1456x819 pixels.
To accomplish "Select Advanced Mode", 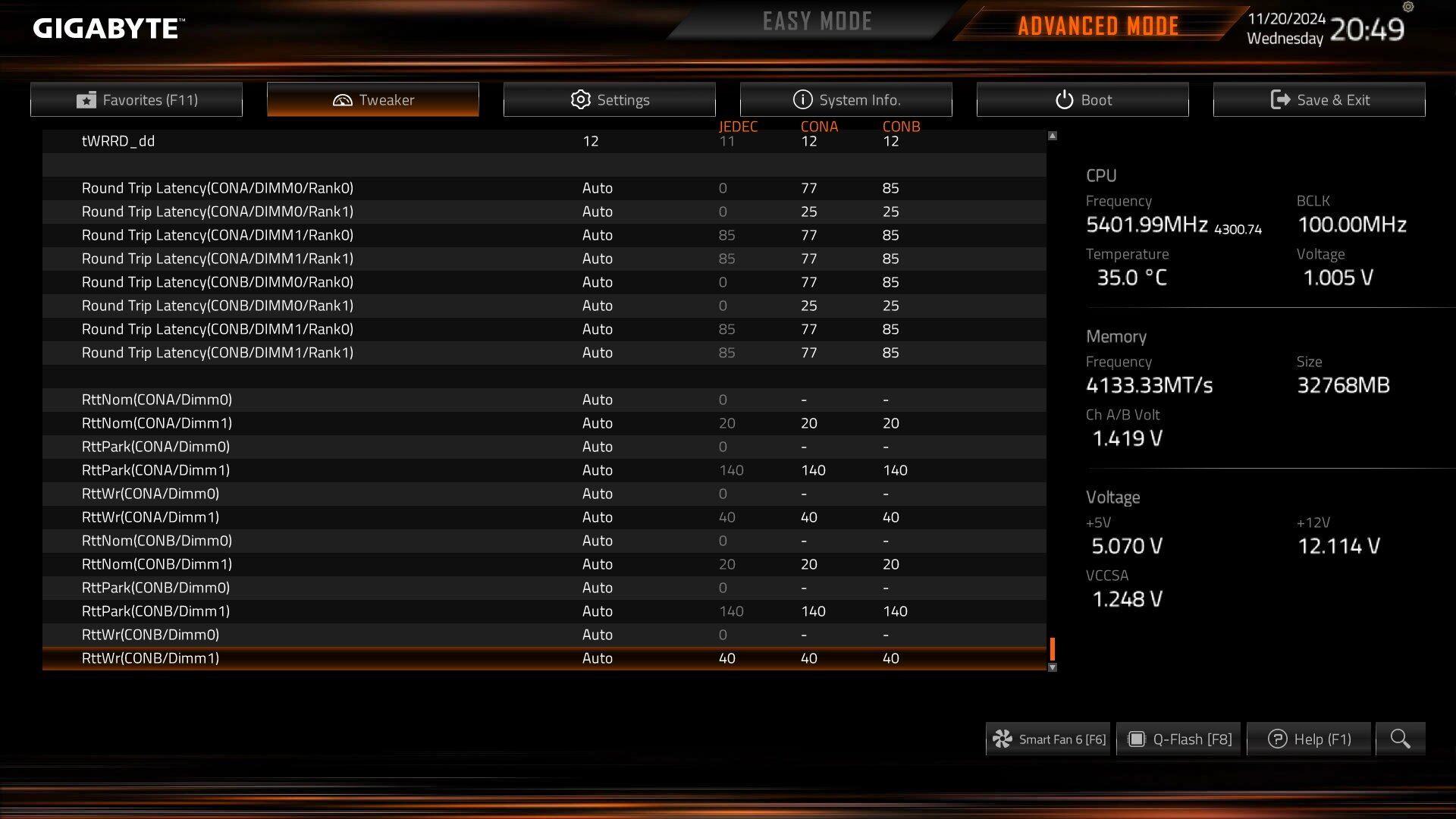I will coord(1098,26).
